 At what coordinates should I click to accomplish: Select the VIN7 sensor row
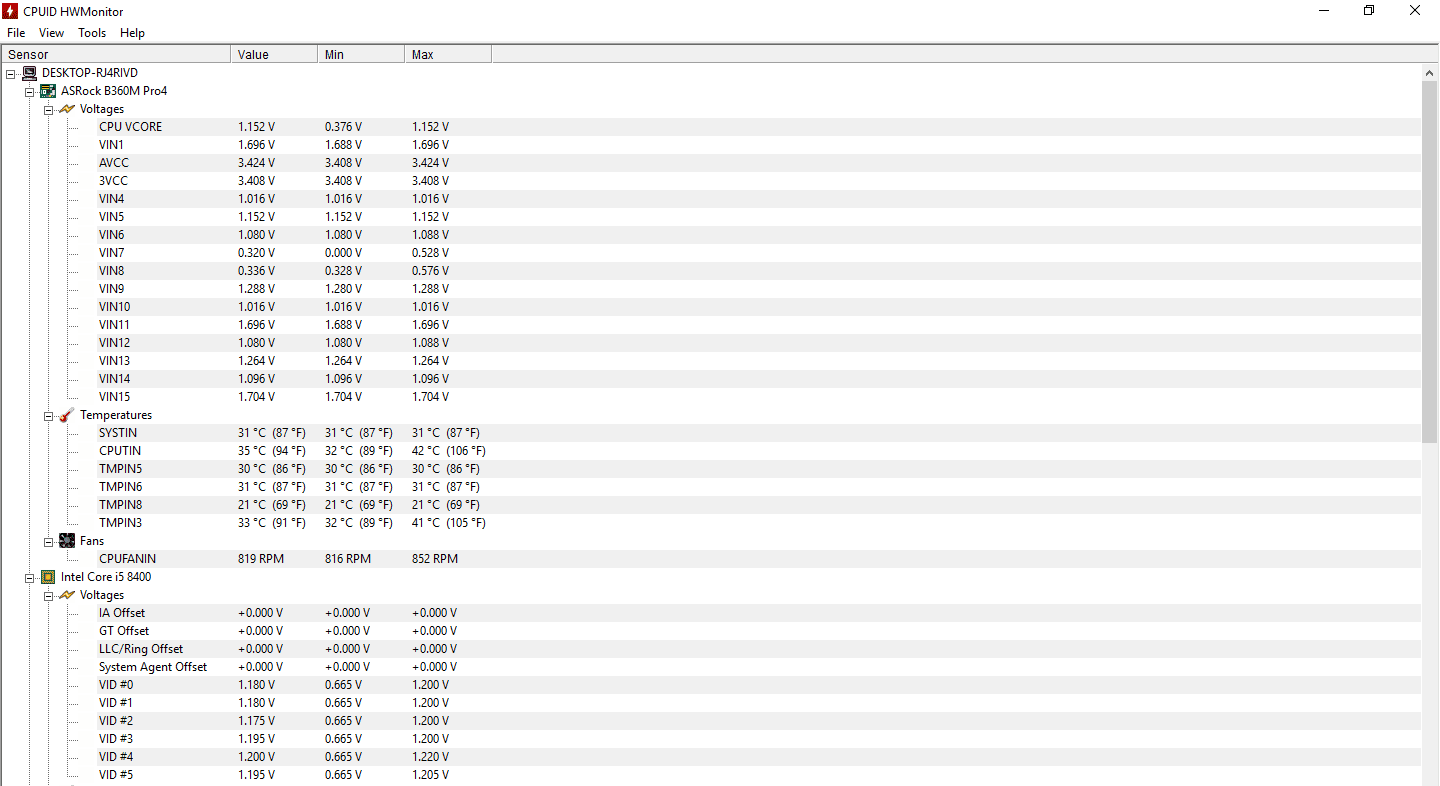pyautogui.click(x=758, y=253)
